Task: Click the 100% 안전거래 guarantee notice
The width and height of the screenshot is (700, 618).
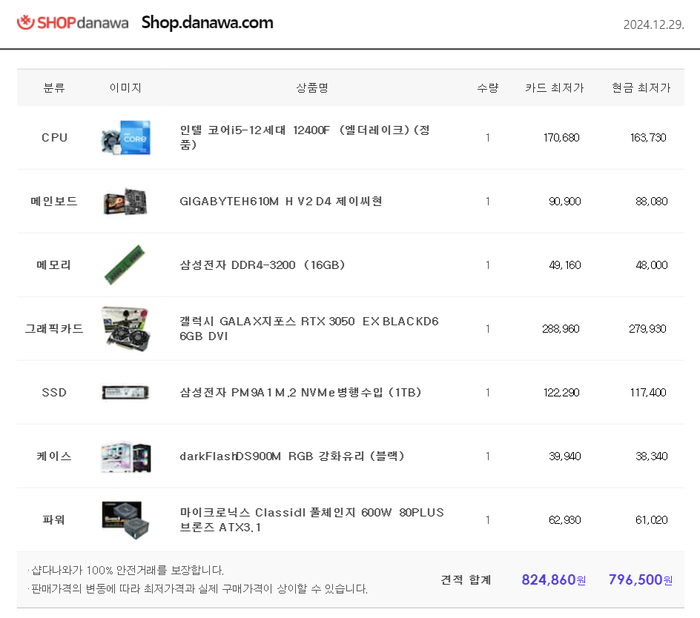Action: click(x=126, y=570)
